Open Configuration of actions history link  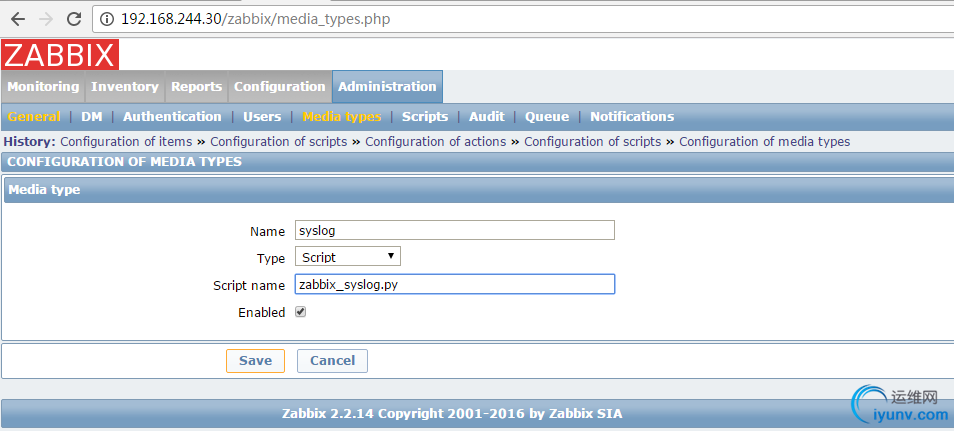[435, 142]
